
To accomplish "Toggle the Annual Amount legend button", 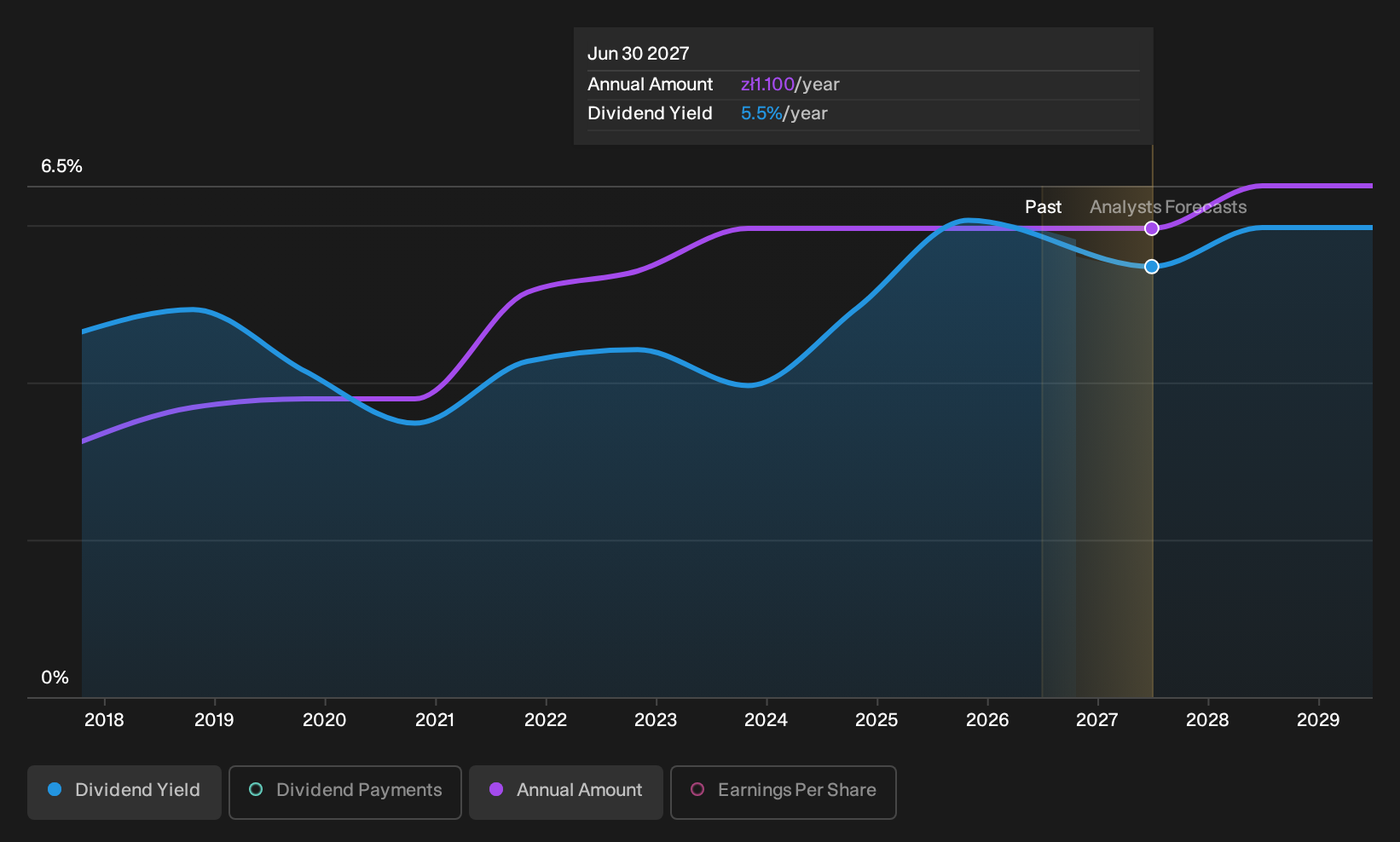I will 566,792.
